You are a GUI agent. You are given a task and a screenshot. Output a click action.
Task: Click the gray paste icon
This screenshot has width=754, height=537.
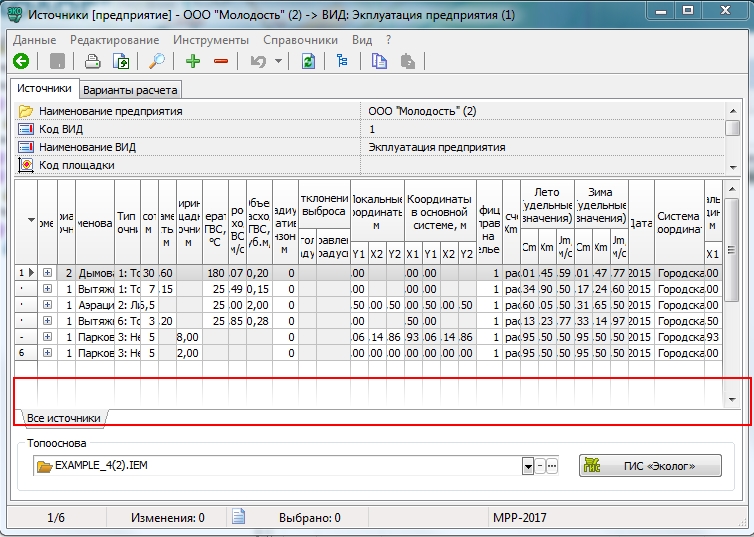click(x=408, y=61)
